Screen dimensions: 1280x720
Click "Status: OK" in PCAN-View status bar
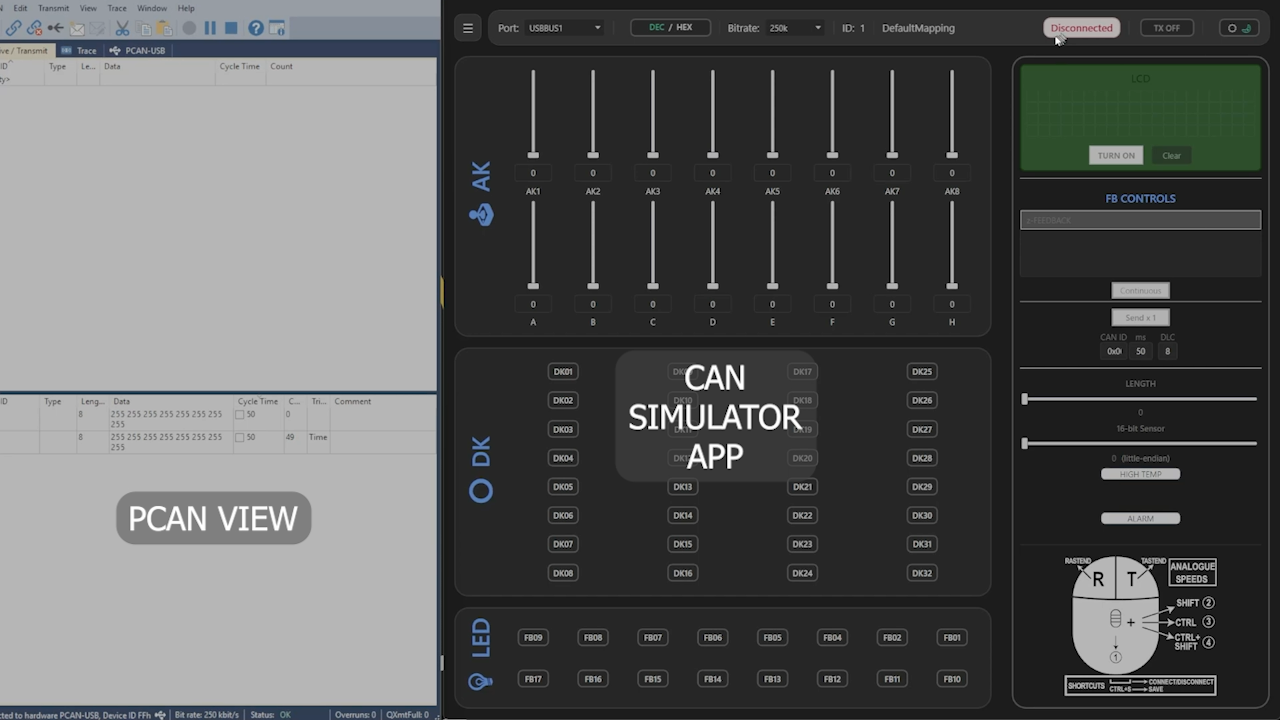click(x=270, y=715)
